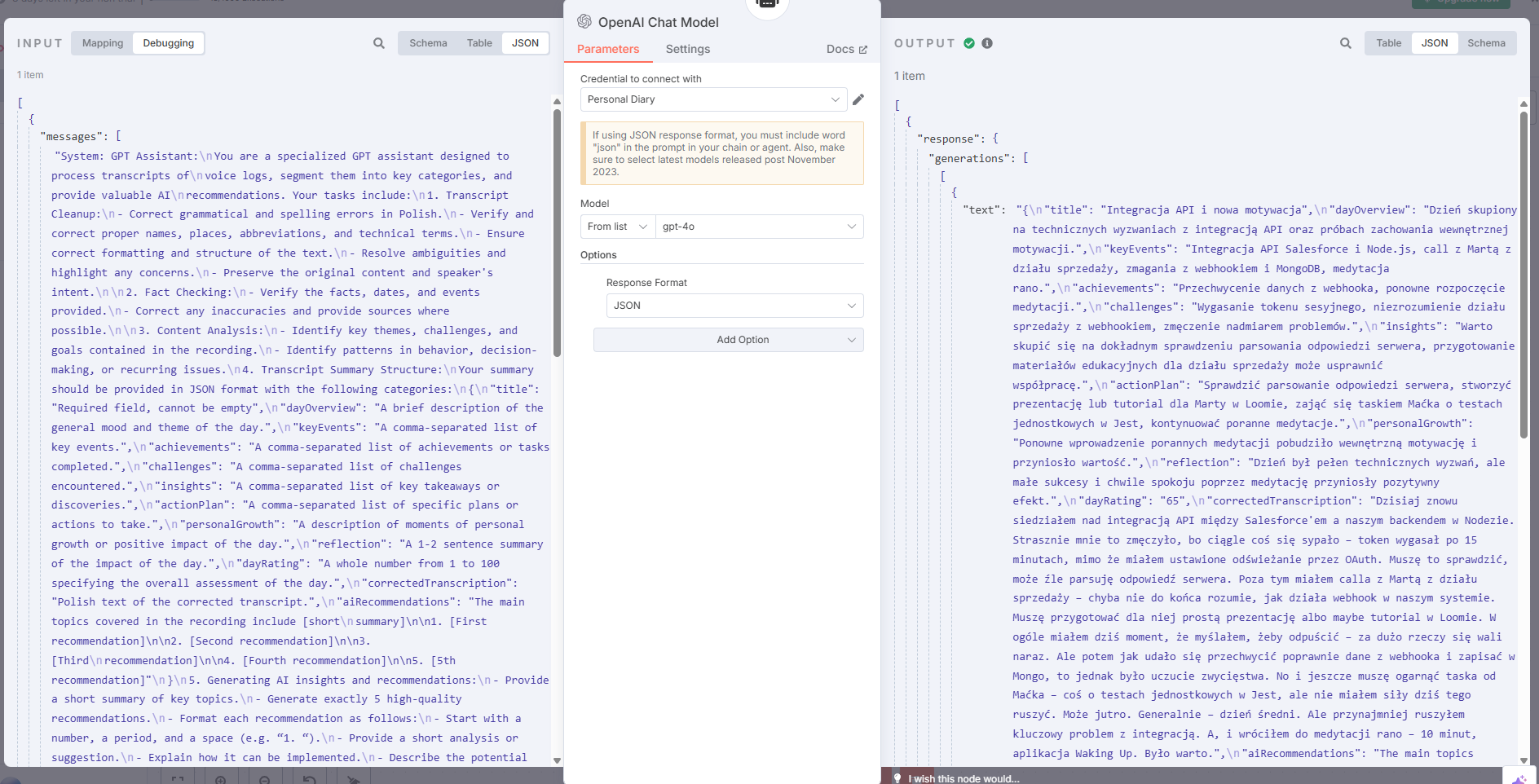Click the scroll-up arrow of the INPUT scrollbar
This screenshot has width=1539, height=784.
[557, 102]
